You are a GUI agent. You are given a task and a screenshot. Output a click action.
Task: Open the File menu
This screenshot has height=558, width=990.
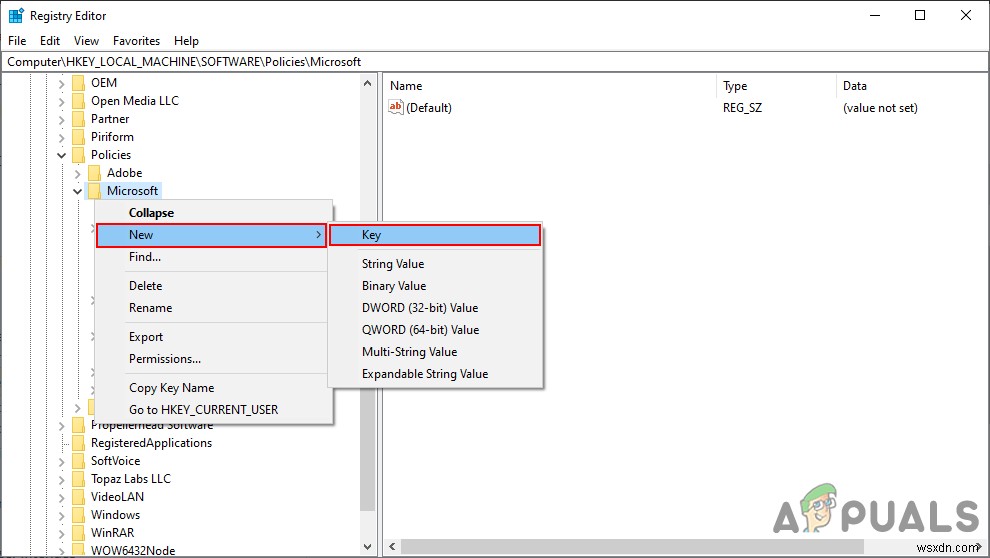[17, 41]
